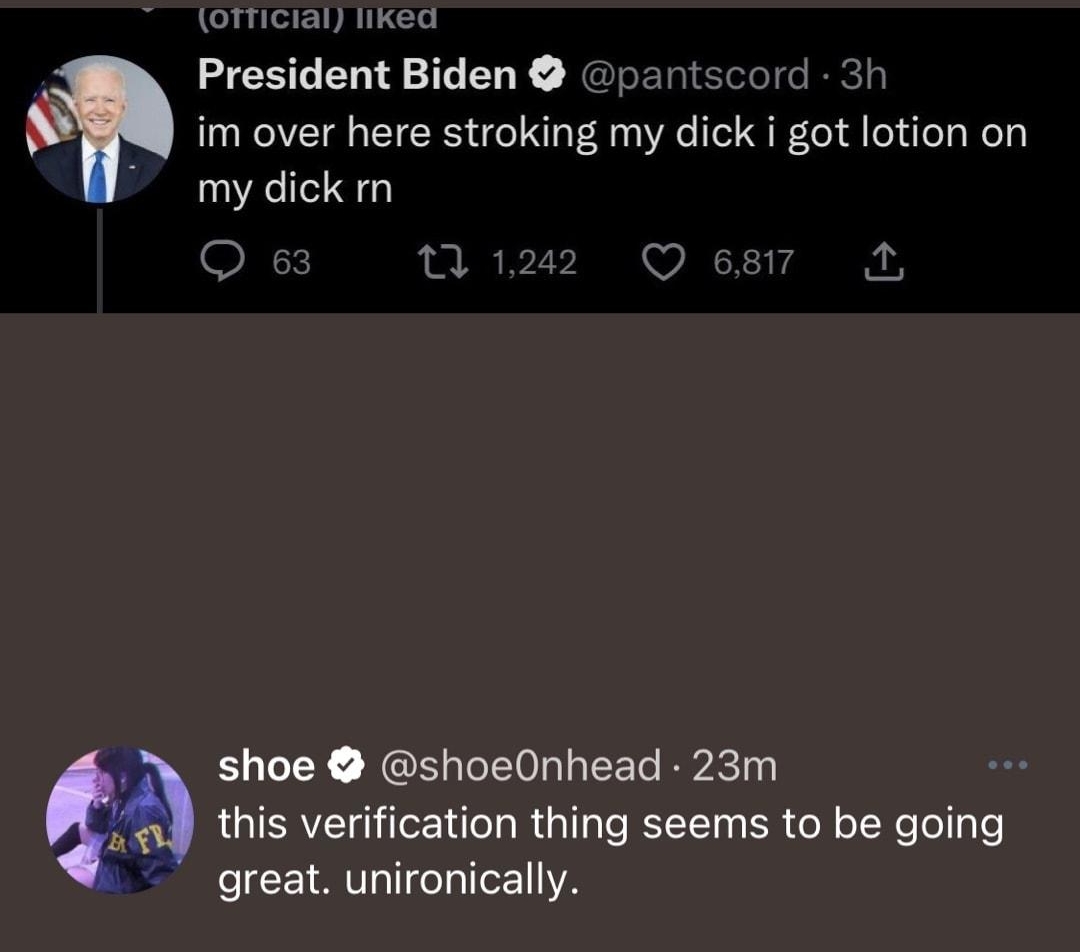Viewport: 1080px width, 952px height.
Task: Like the tweet with the heart icon
Action: tap(659, 262)
